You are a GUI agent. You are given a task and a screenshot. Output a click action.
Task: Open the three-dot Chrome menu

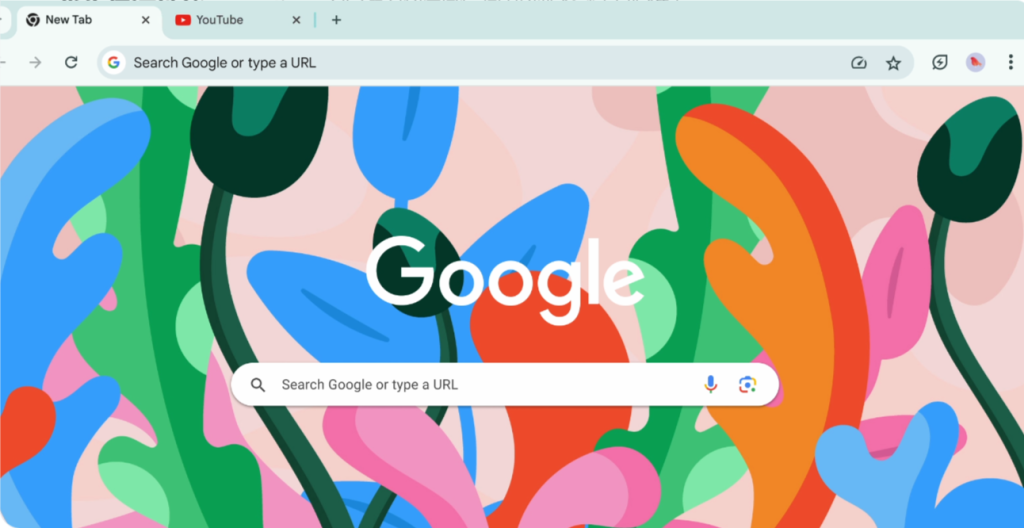coord(1011,63)
